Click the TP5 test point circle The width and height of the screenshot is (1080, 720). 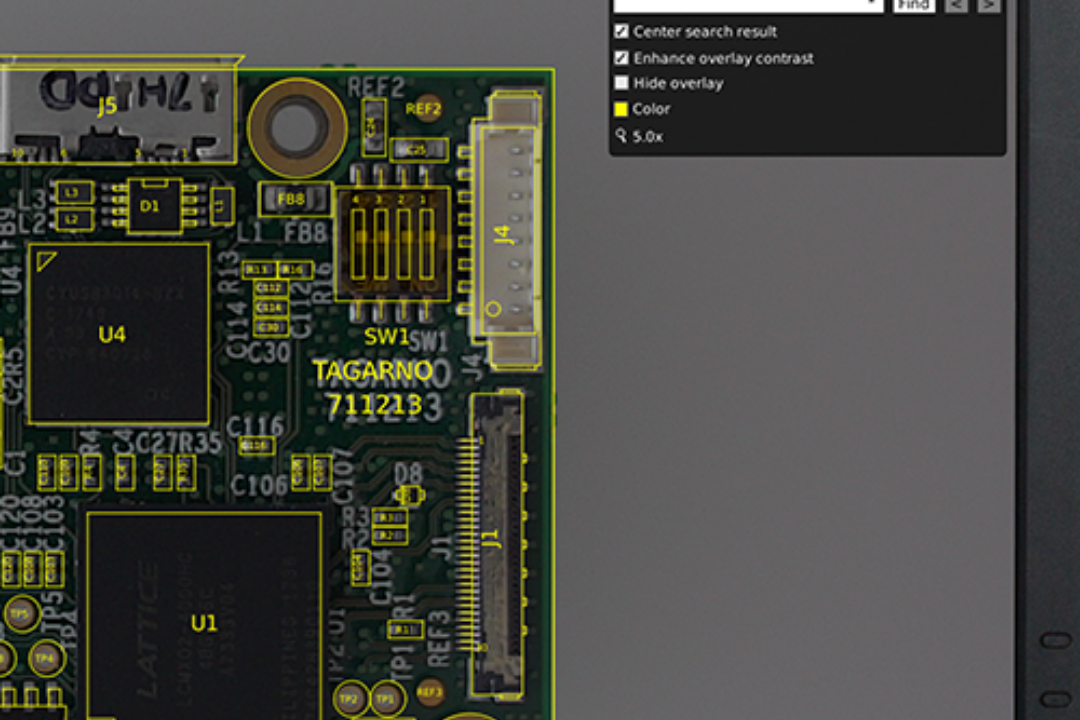(x=20, y=614)
